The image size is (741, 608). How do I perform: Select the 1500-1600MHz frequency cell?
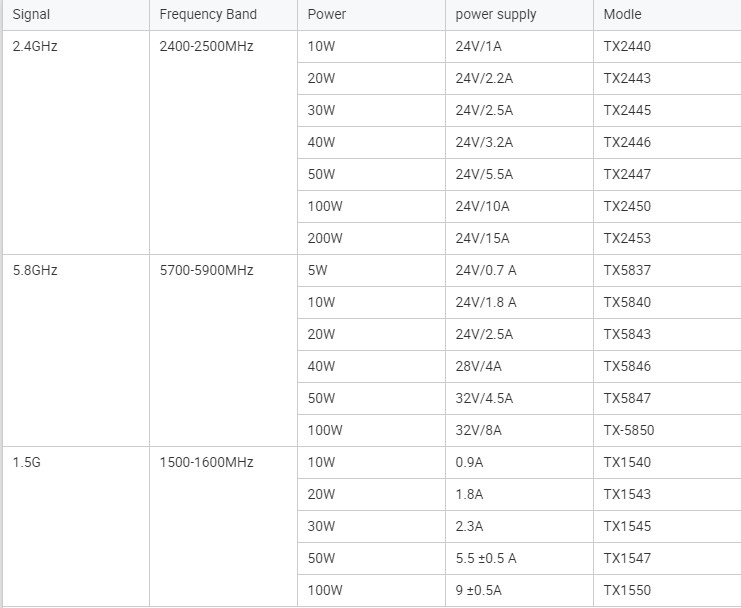pos(224,526)
